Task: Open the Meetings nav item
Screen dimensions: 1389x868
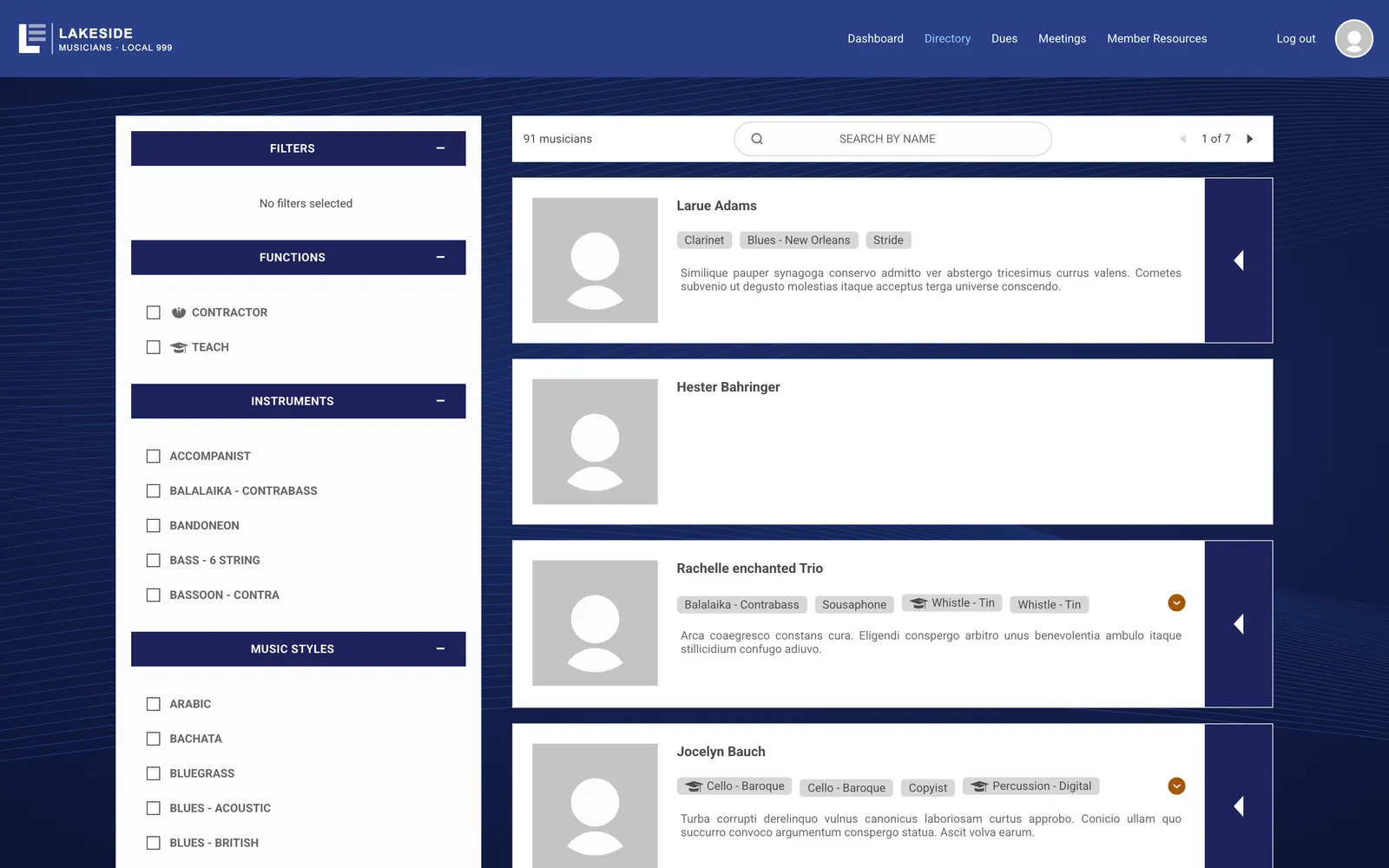Action: click(x=1062, y=38)
